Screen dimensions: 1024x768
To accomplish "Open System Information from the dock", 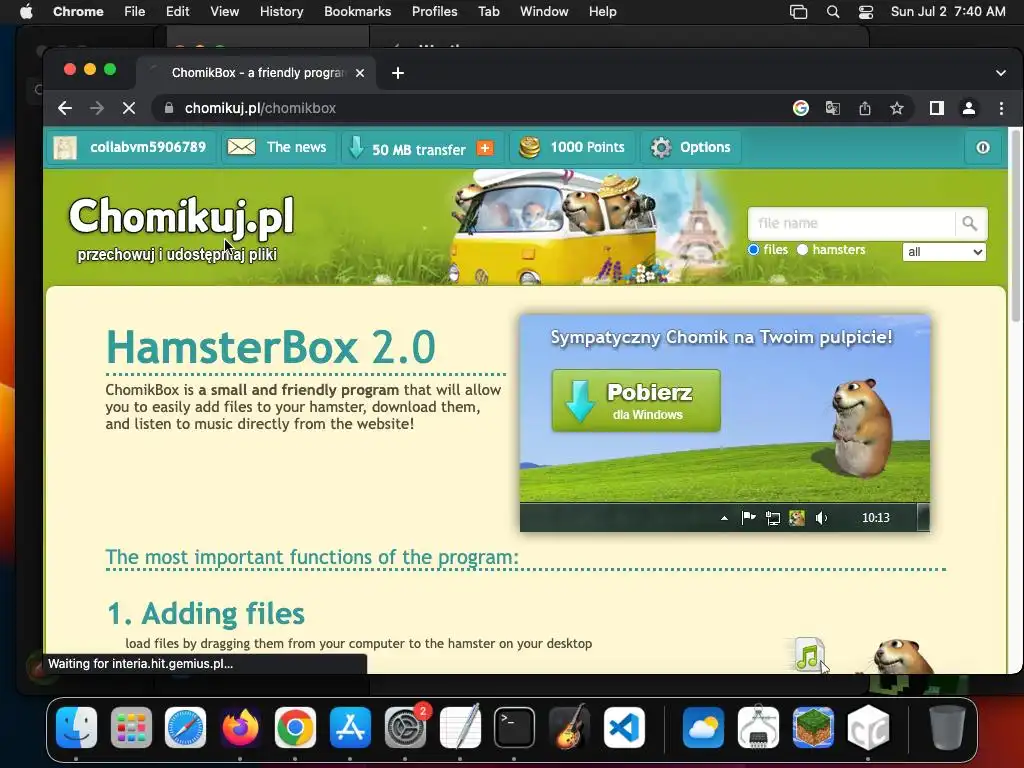I will [x=758, y=727].
